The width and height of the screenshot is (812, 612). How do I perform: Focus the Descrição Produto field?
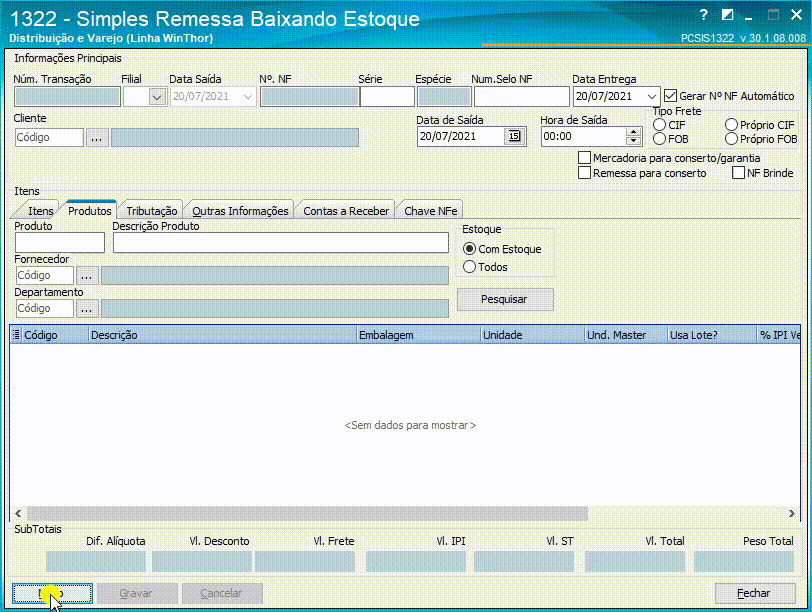pyautogui.click(x=281, y=243)
